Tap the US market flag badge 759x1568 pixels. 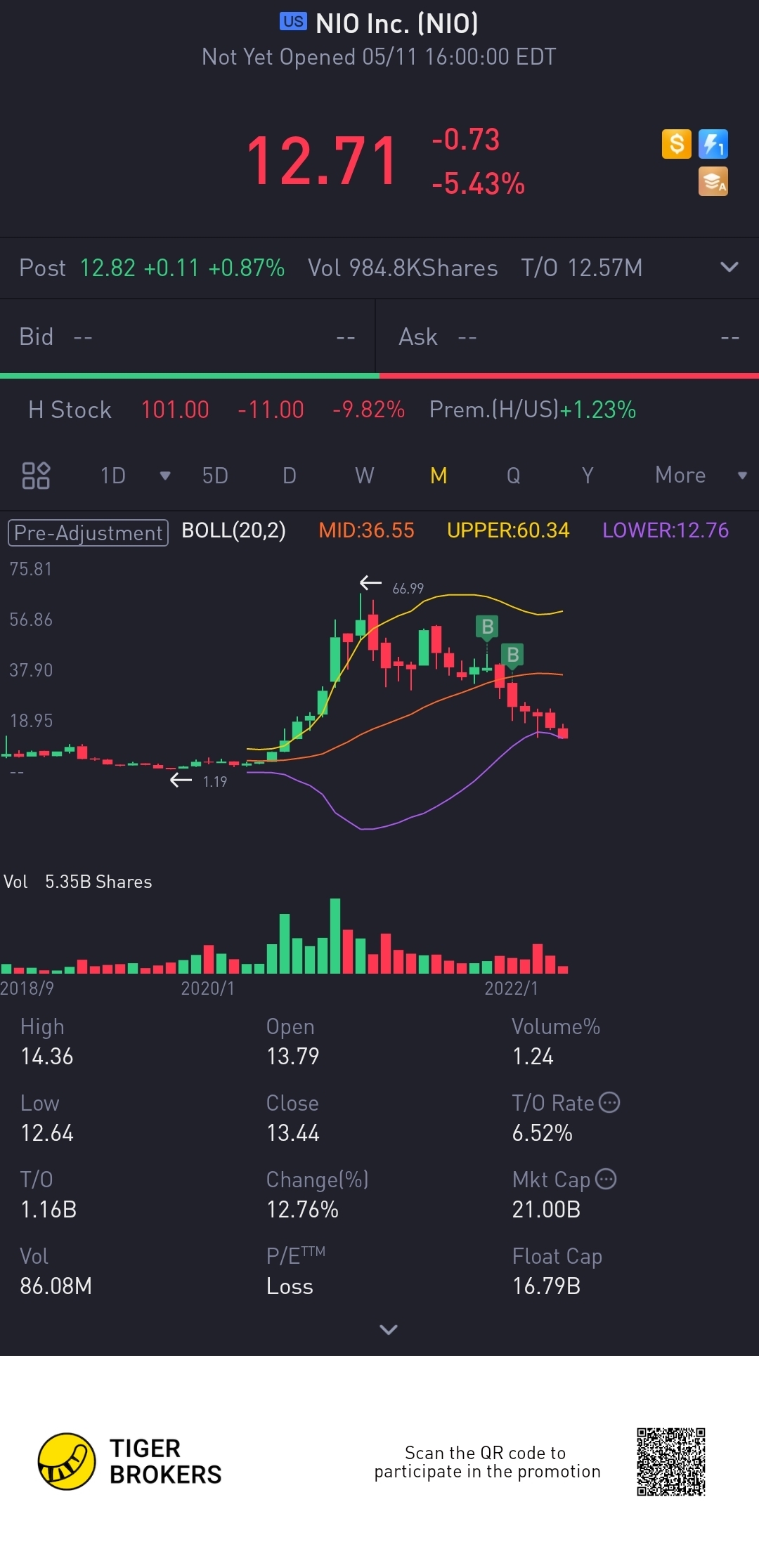pyautogui.click(x=293, y=22)
